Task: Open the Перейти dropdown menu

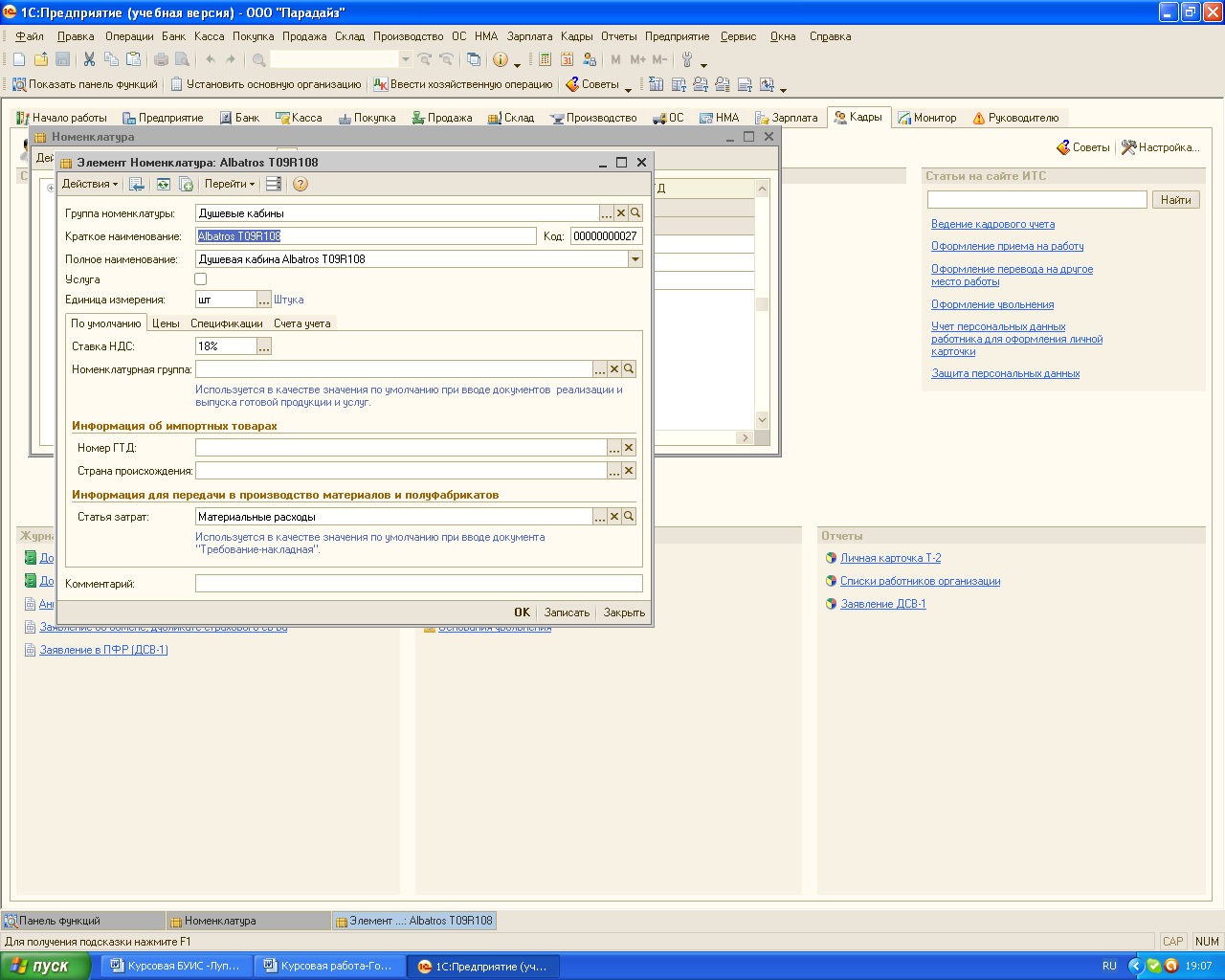Action: point(230,184)
